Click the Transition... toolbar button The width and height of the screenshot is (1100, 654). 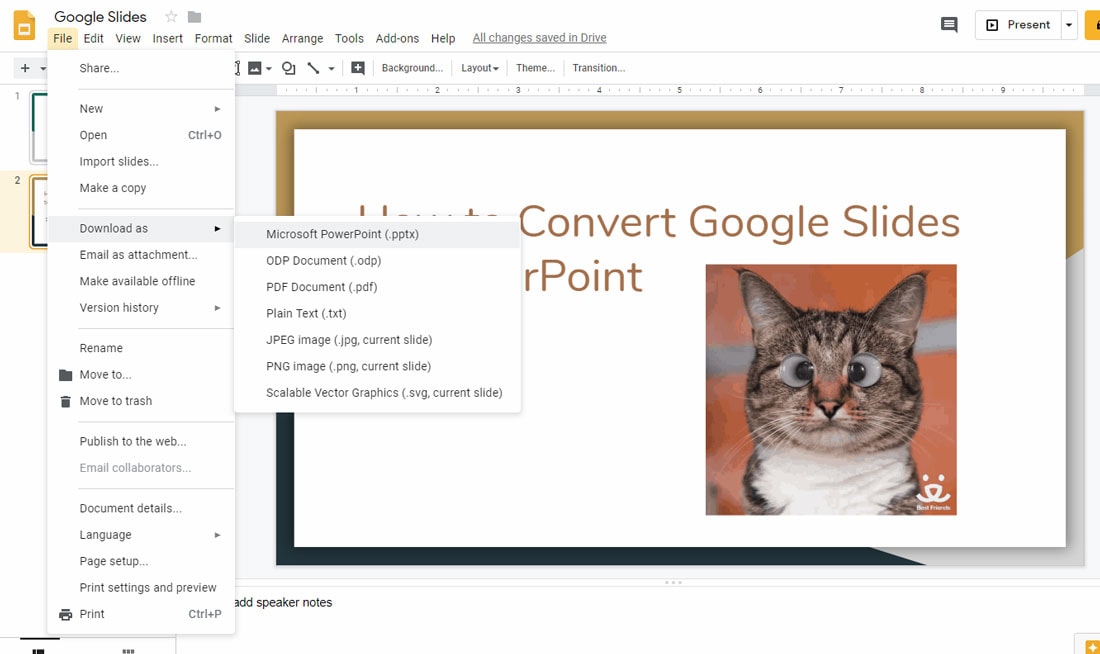[598, 68]
